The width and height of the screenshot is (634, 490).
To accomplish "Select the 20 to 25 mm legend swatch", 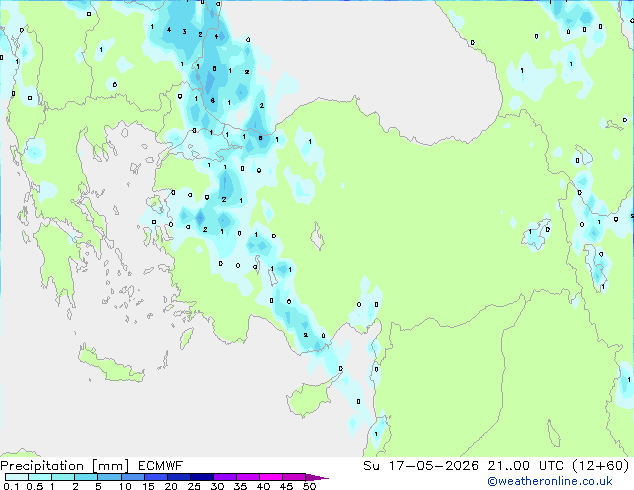I will pyautogui.click(x=179, y=477).
